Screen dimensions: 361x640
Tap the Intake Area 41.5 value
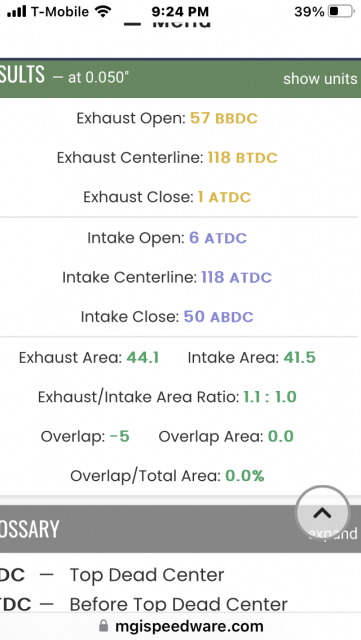pos(299,358)
